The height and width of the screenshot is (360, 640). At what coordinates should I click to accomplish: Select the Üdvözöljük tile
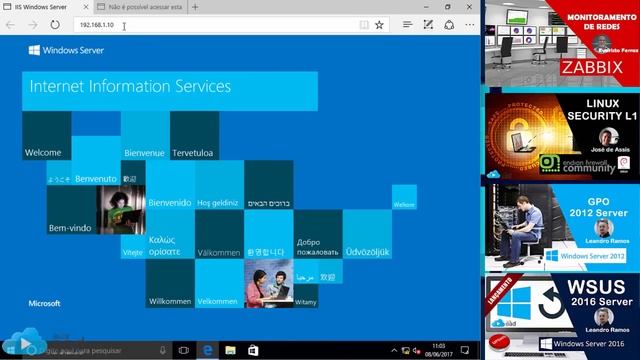pos(367,234)
